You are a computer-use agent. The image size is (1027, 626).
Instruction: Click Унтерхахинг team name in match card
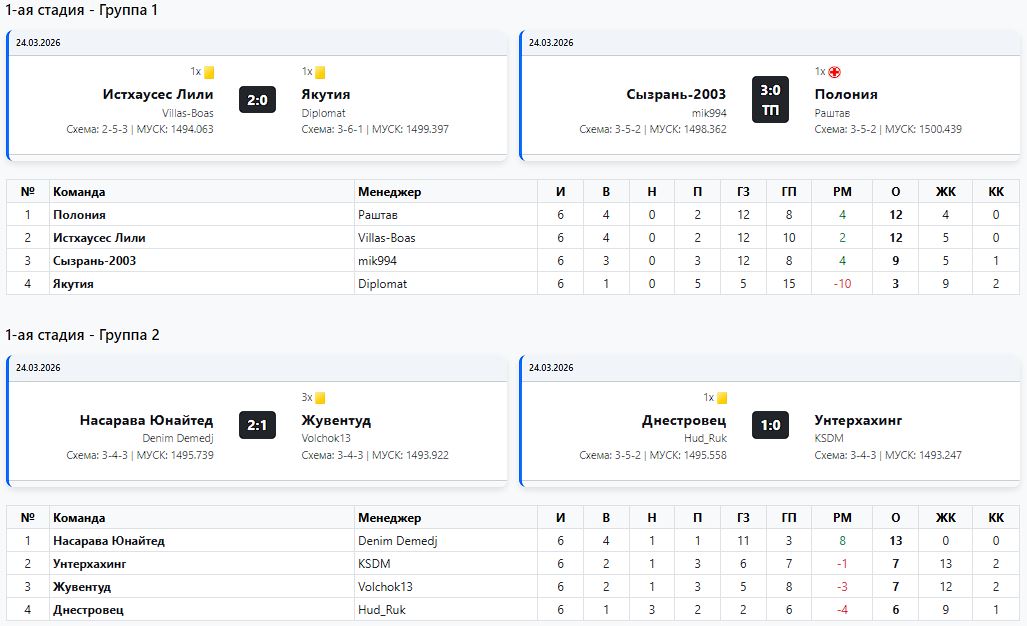[x=858, y=420]
